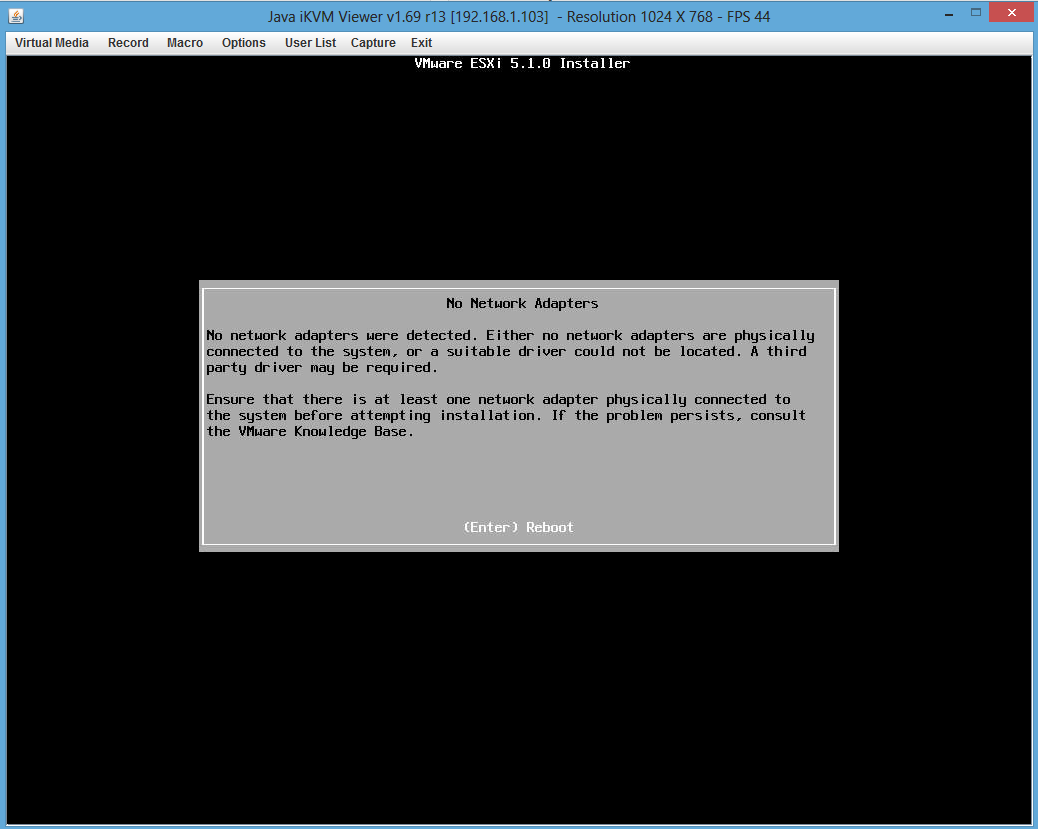The height and width of the screenshot is (829, 1038).
Task: Click the No Network Adapters dialog title
Action: (522, 303)
